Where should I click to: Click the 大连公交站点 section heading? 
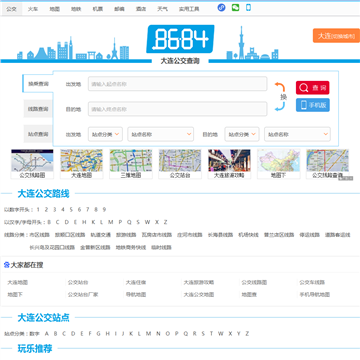point(43,318)
